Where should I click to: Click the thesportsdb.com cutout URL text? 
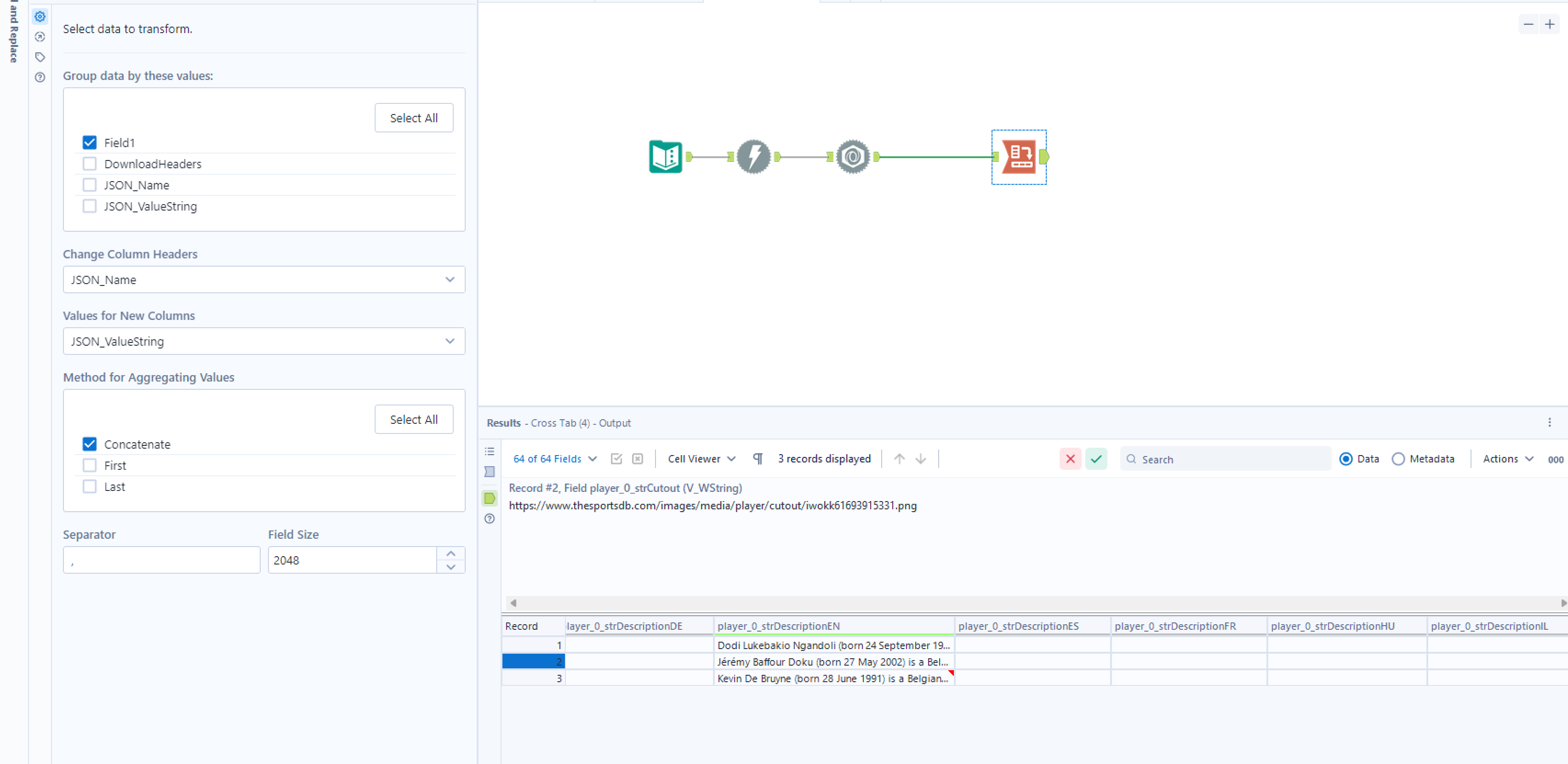(x=713, y=506)
